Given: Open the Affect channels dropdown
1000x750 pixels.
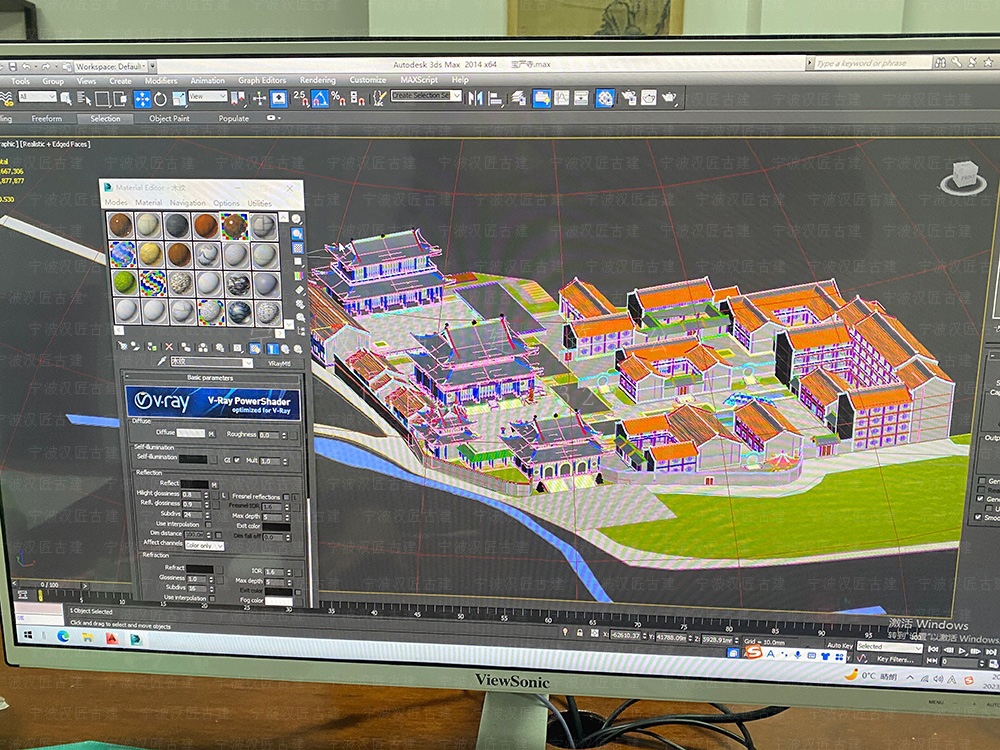Looking at the screenshot, I should pos(204,546).
